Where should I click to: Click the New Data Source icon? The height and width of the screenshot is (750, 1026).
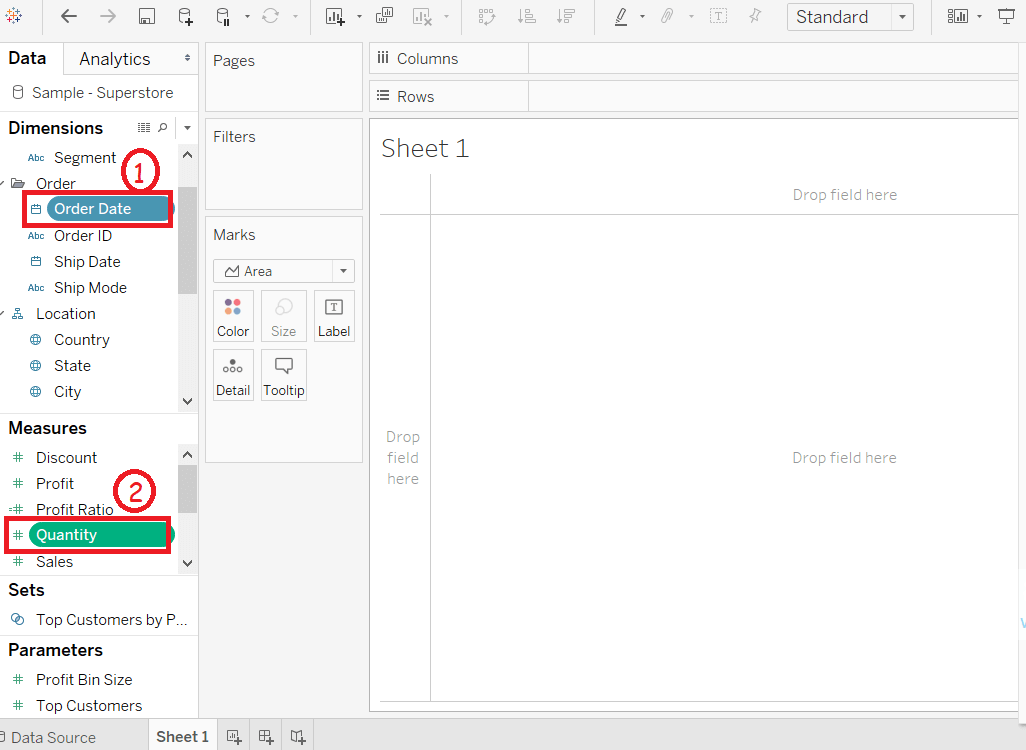click(186, 16)
